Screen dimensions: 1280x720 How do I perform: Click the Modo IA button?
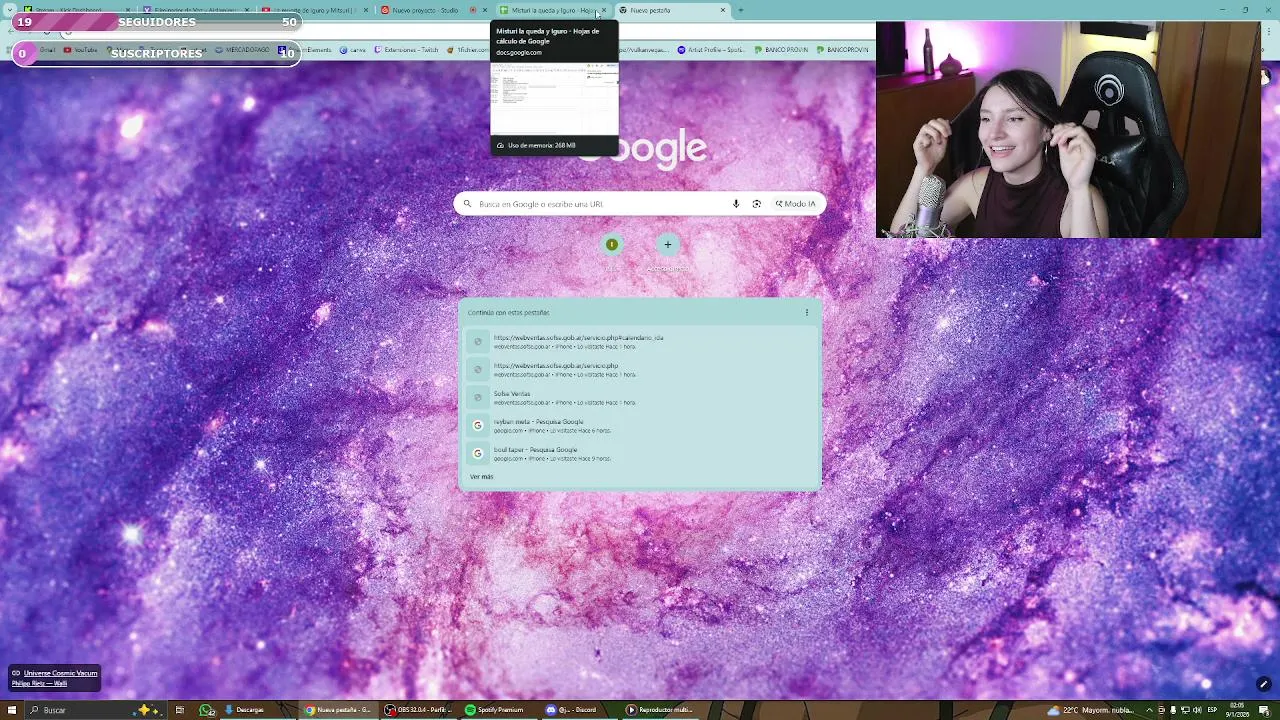[x=796, y=204]
